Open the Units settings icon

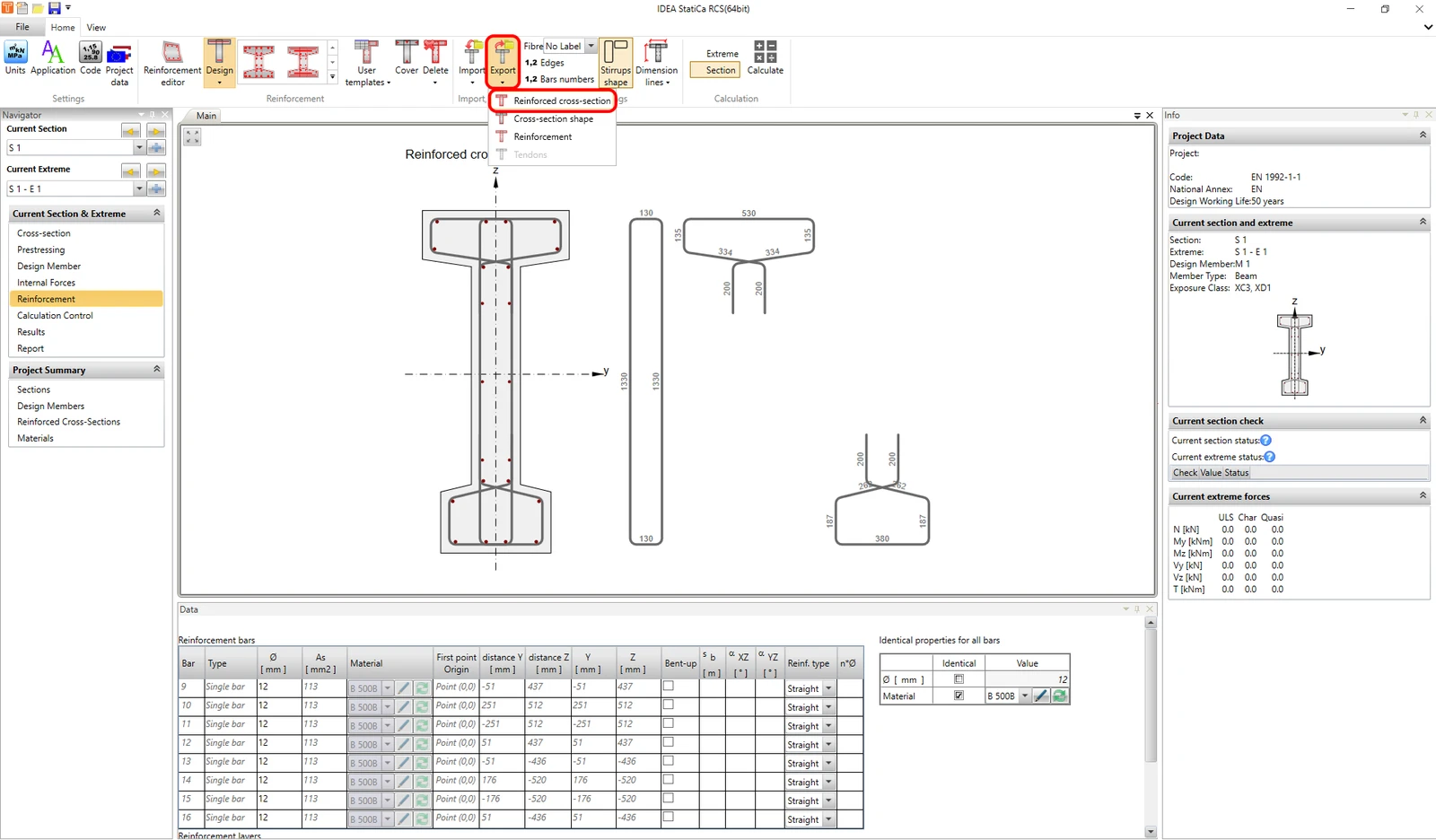click(15, 57)
